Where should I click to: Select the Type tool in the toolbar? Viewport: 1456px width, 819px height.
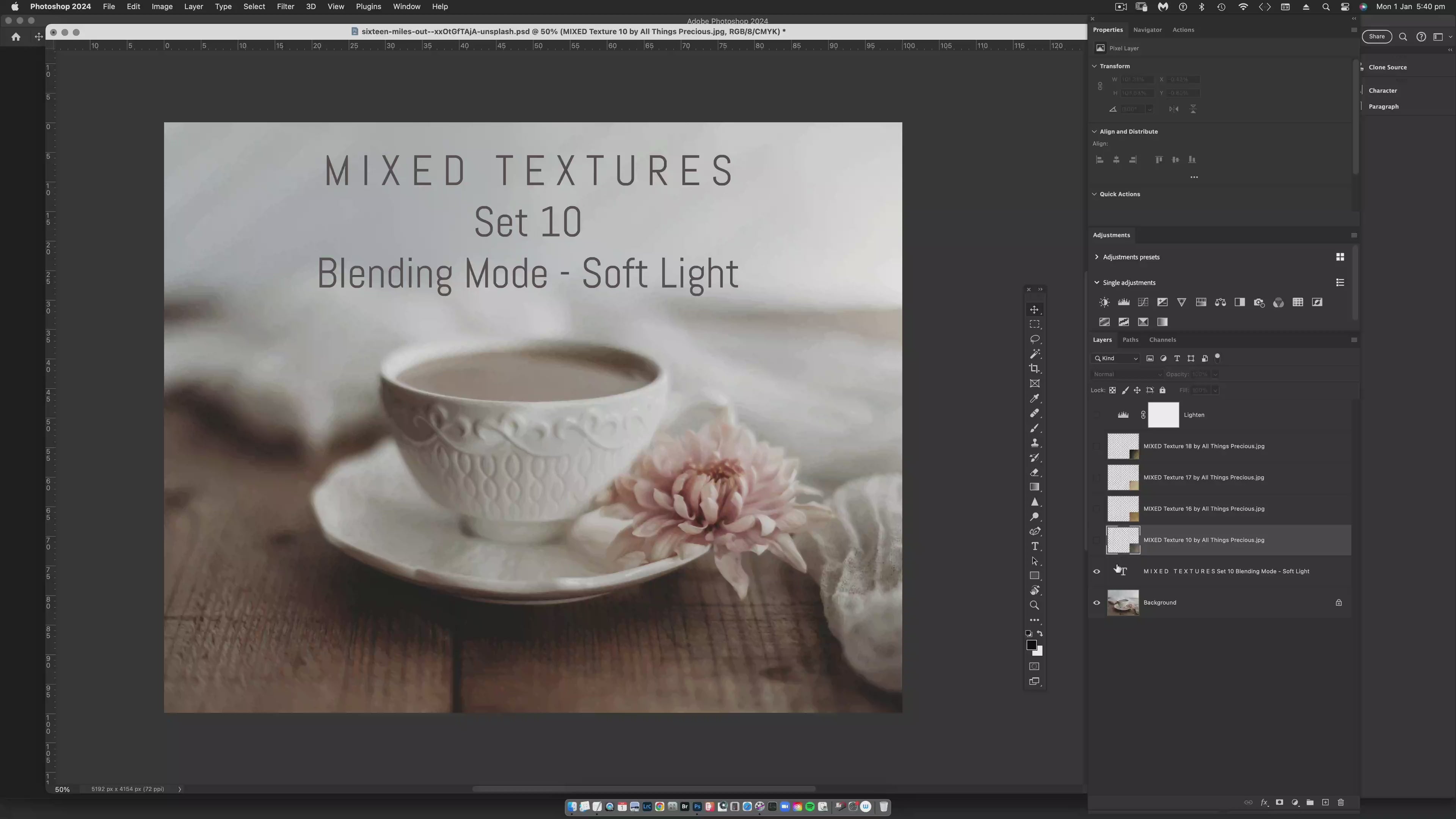pos(1035,546)
